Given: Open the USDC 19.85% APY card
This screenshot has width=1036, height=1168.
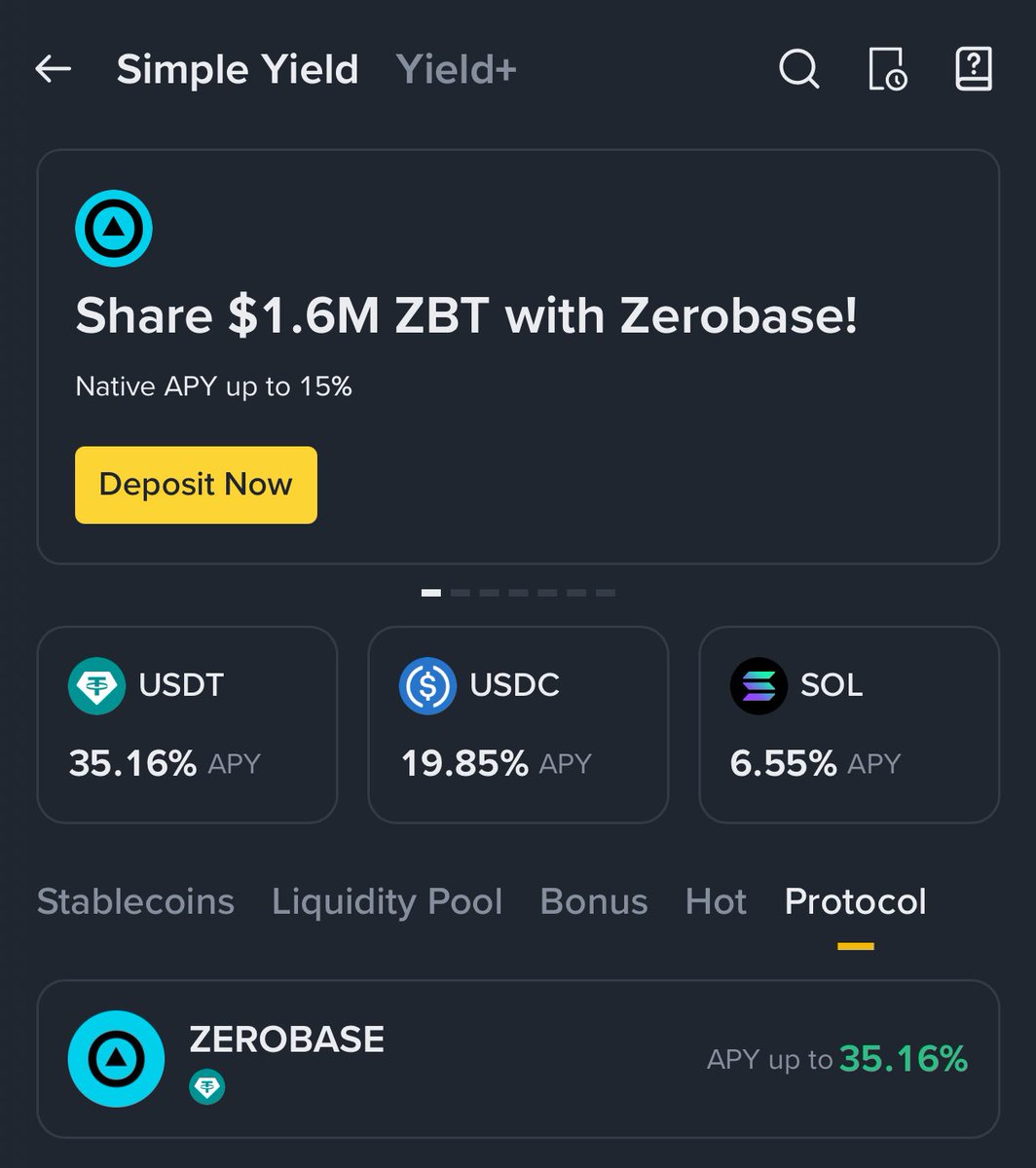Looking at the screenshot, I should point(518,724).
